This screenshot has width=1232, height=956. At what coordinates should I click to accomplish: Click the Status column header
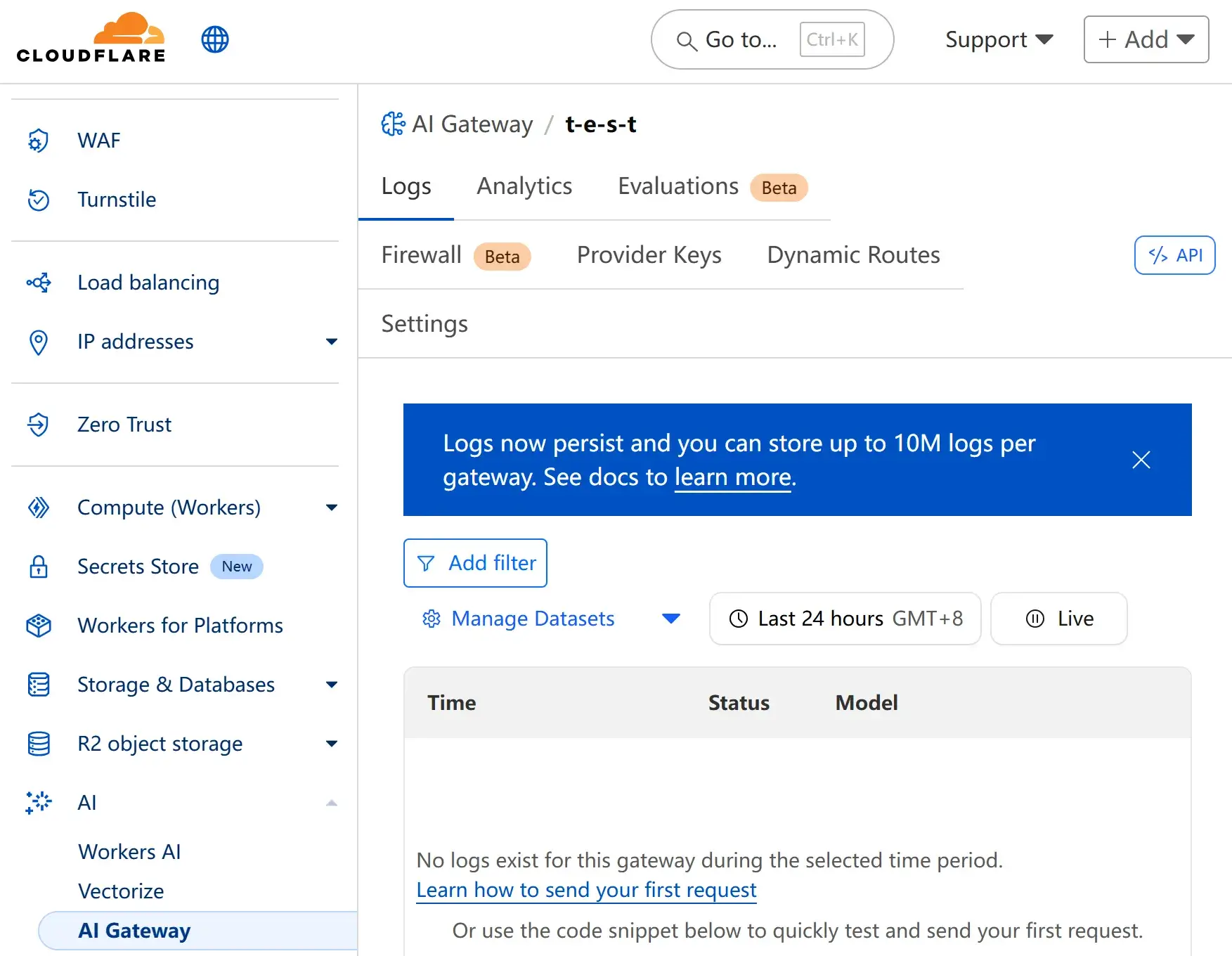(739, 703)
